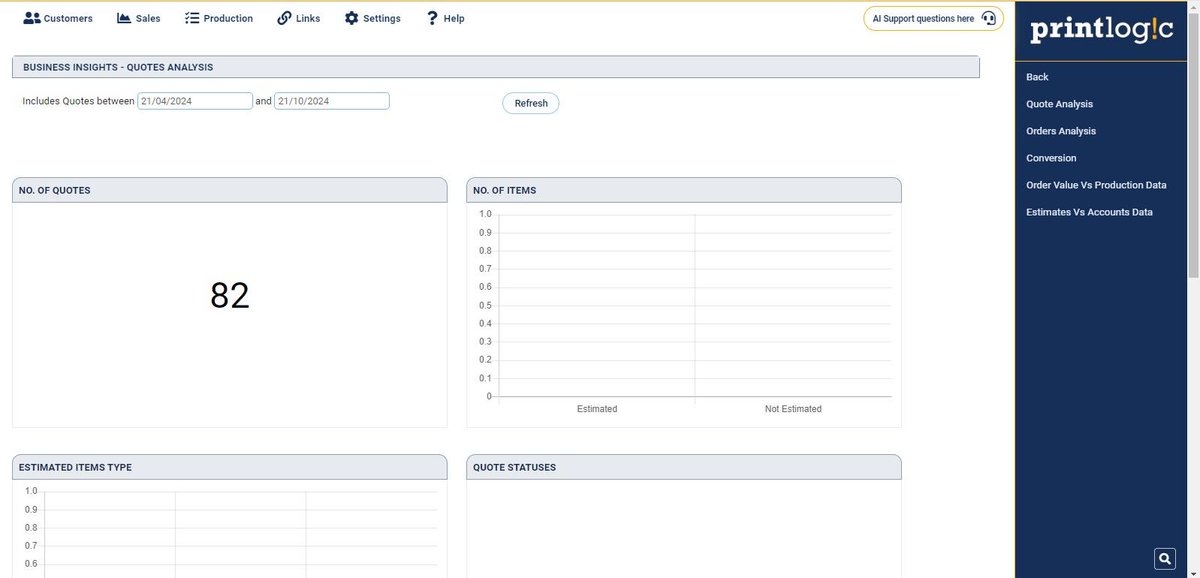1200x578 pixels.
Task: Open the Production menu
Action: coord(218,18)
